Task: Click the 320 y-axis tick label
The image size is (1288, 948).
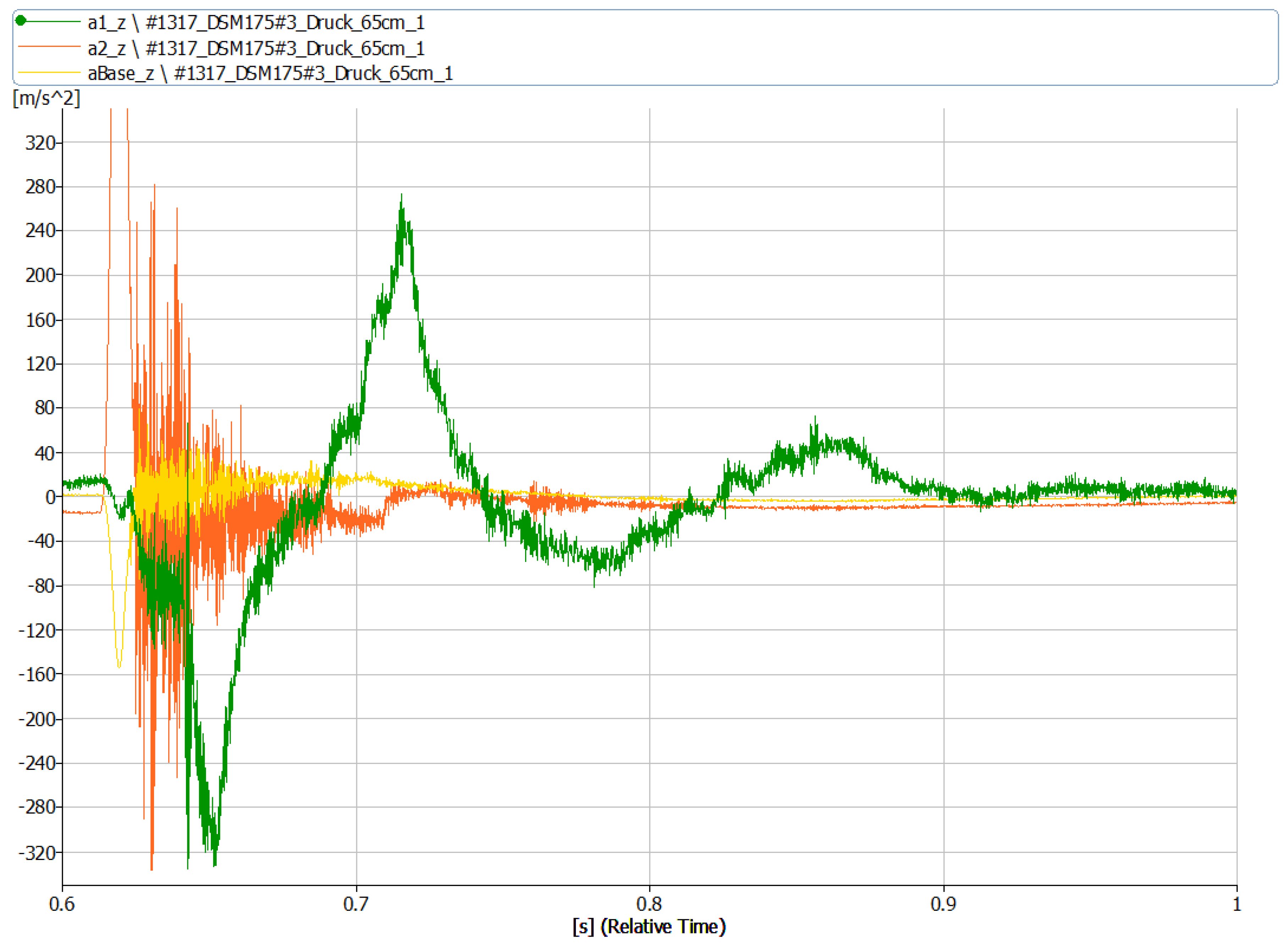Action: point(40,143)
